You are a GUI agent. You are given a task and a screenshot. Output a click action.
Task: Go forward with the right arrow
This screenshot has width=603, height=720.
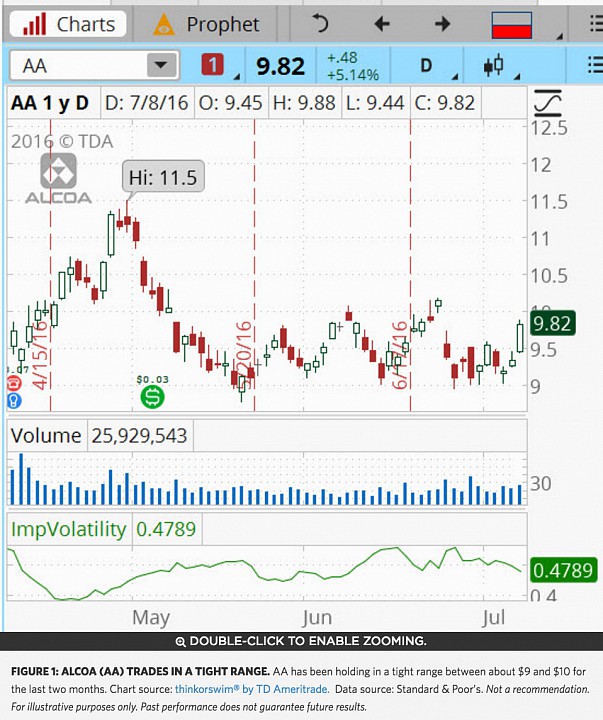tap(442, 23)
